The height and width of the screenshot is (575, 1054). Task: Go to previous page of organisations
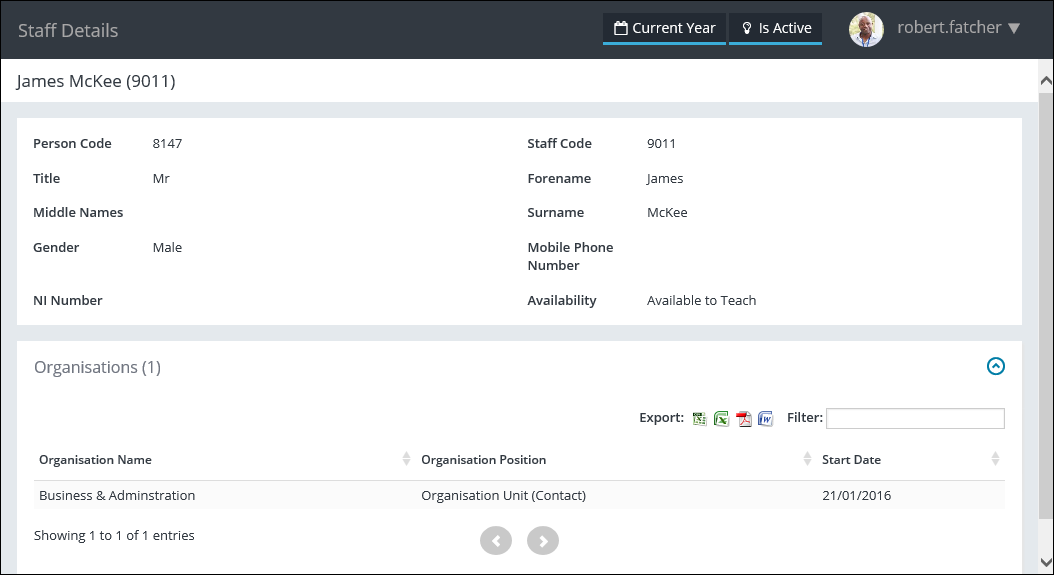[496, 541]
